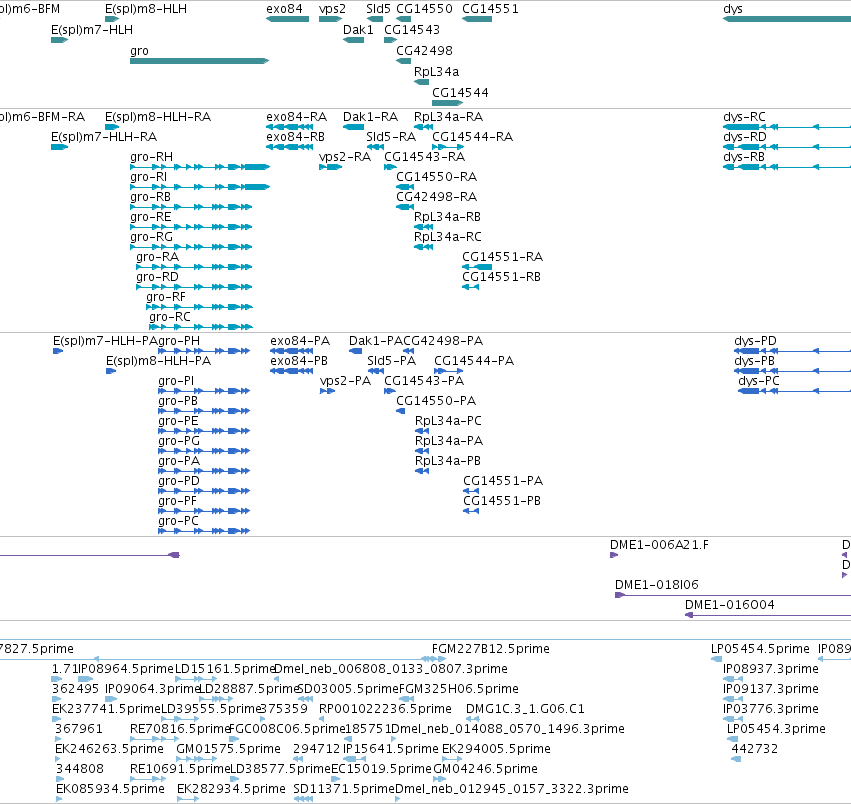This screenshot has width=851, height=804.
Task: Select the Dak1 gene feature
Action: coord(353,40)
